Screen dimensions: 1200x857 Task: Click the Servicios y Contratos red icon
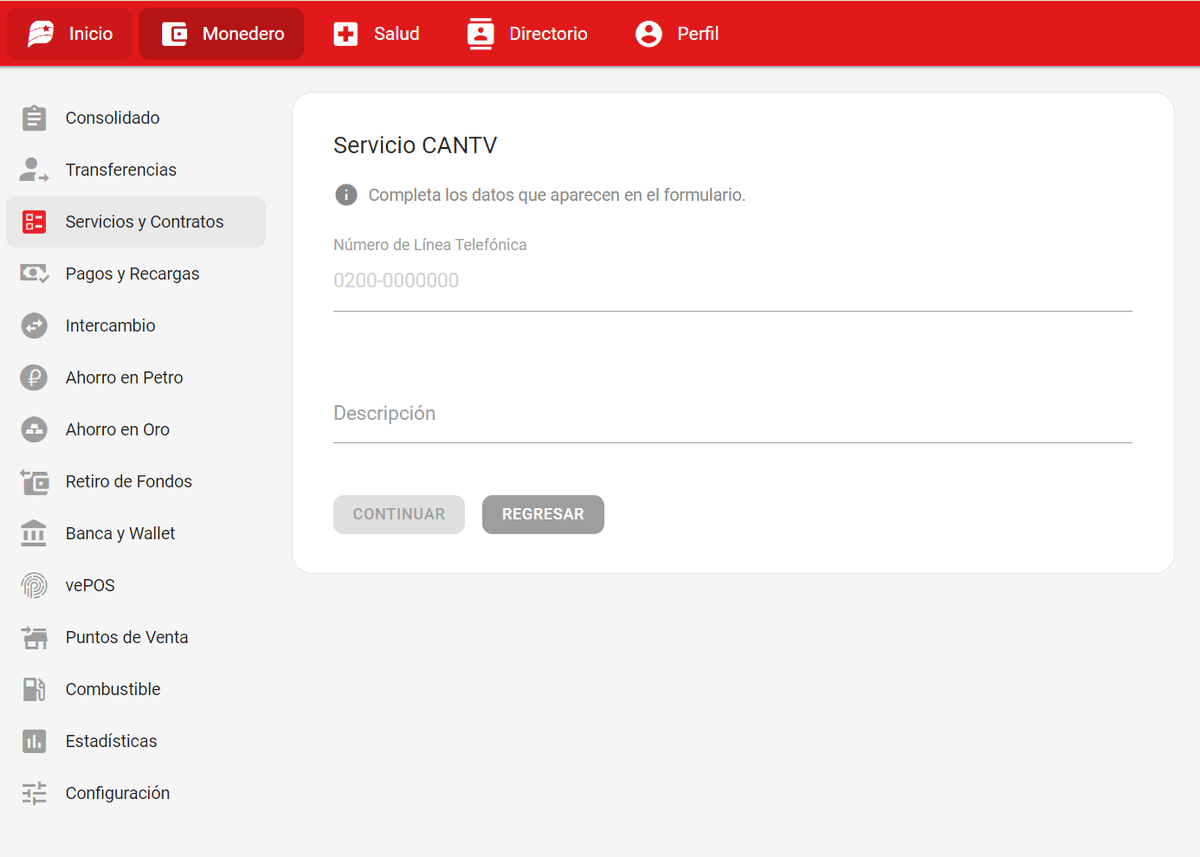tap(34, 222)
